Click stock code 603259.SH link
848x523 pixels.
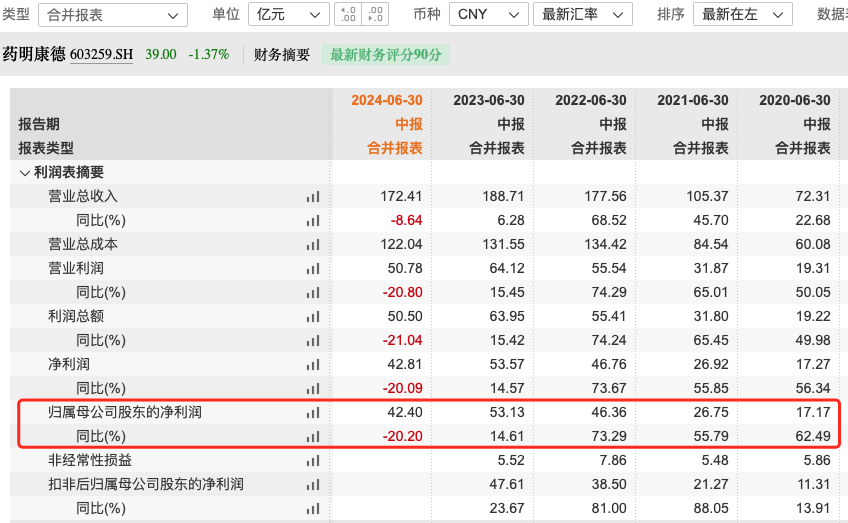101,55
